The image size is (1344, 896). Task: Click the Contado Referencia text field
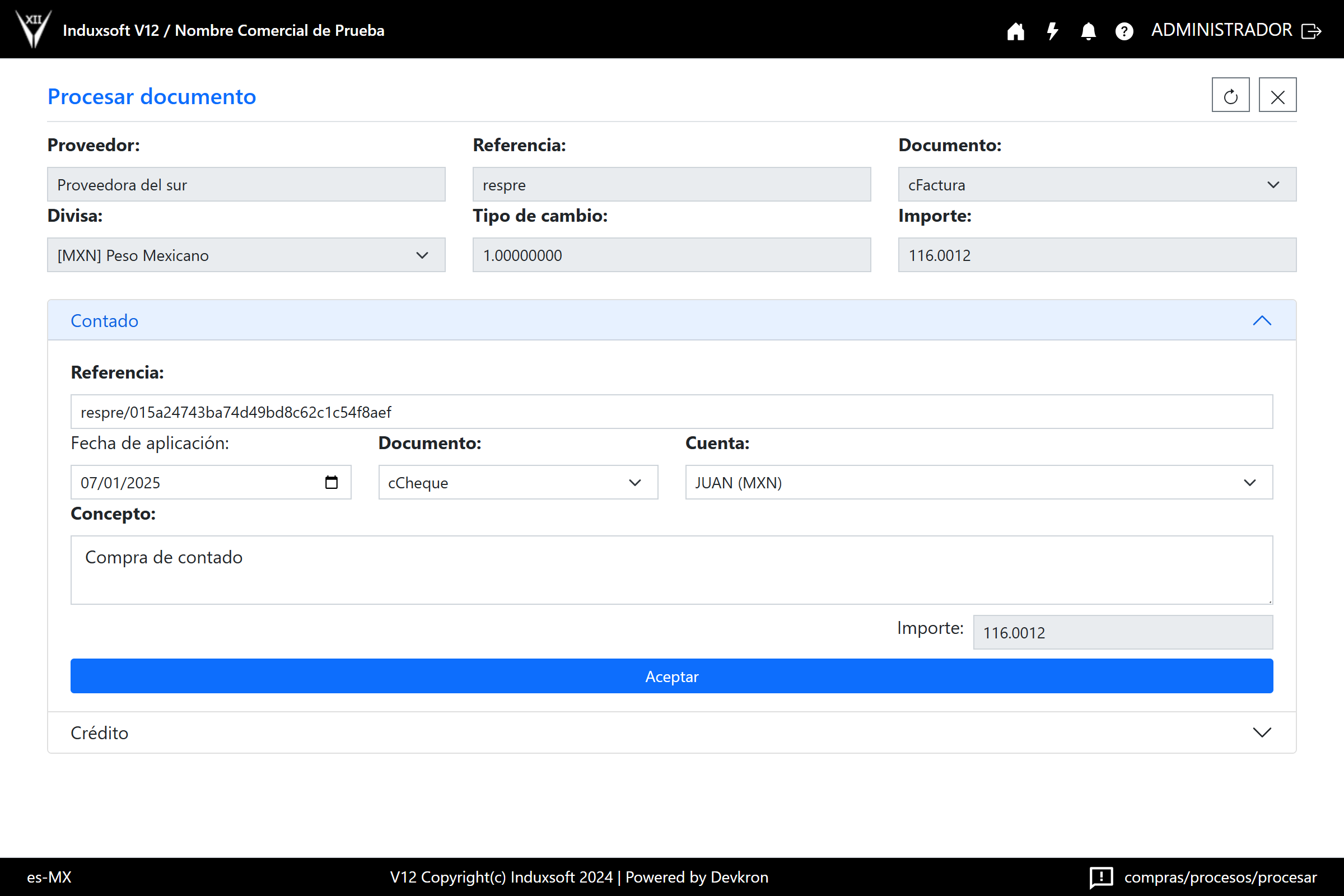671,412
